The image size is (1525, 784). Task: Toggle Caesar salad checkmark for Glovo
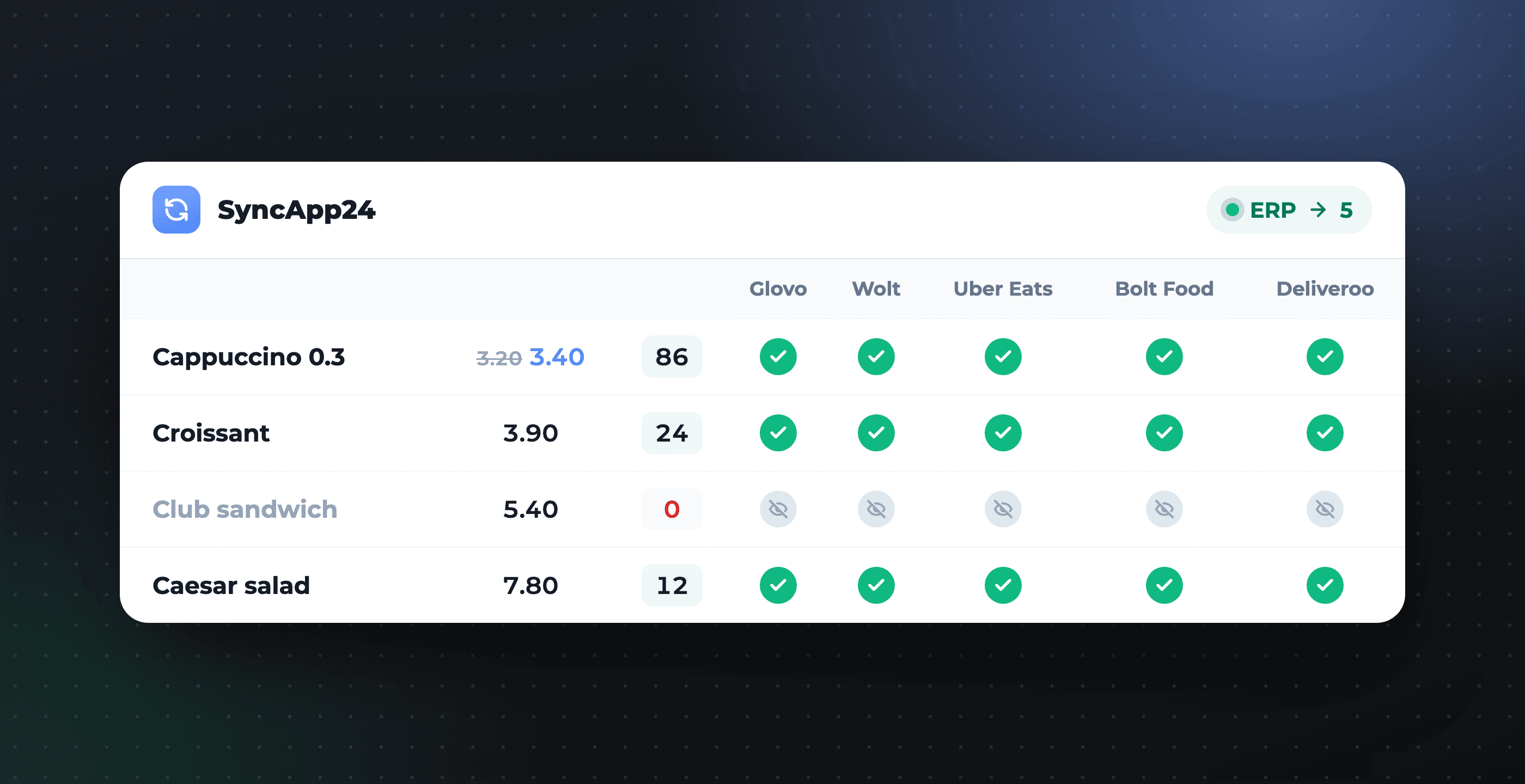pos(778,585)
